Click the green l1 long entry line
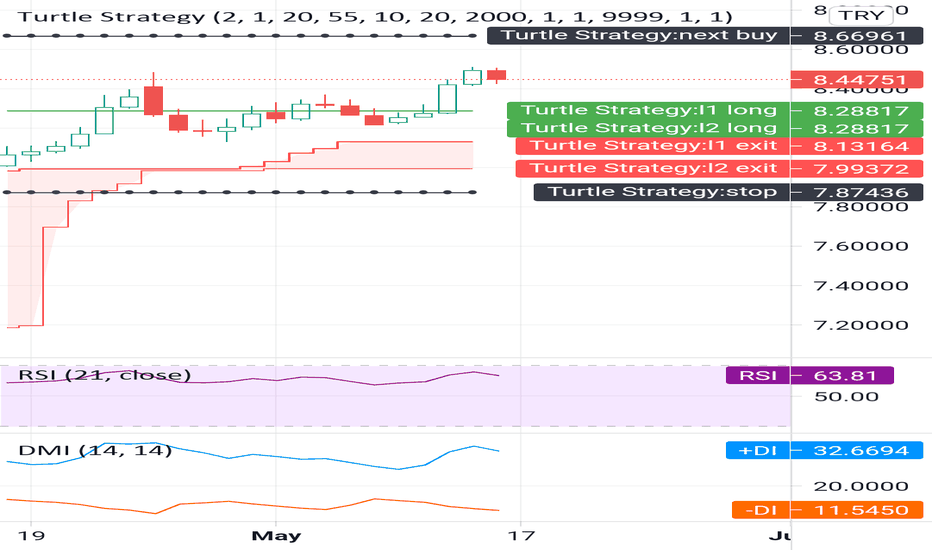Image resolution: width=932 pixels, height=550 pixels. point(240,111)
